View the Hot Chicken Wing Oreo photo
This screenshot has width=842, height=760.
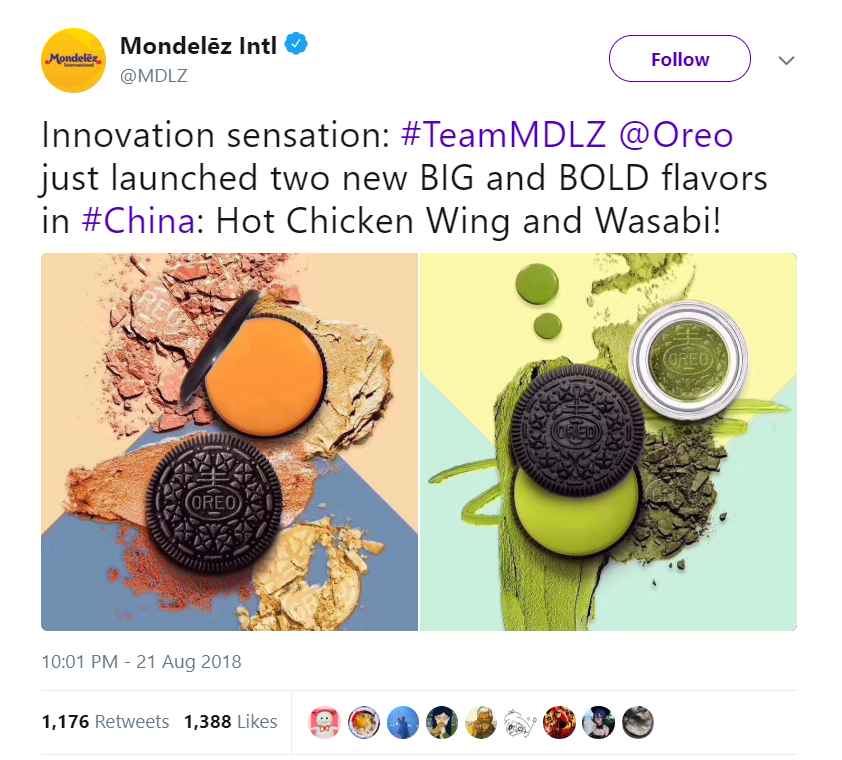pos(229,441)
